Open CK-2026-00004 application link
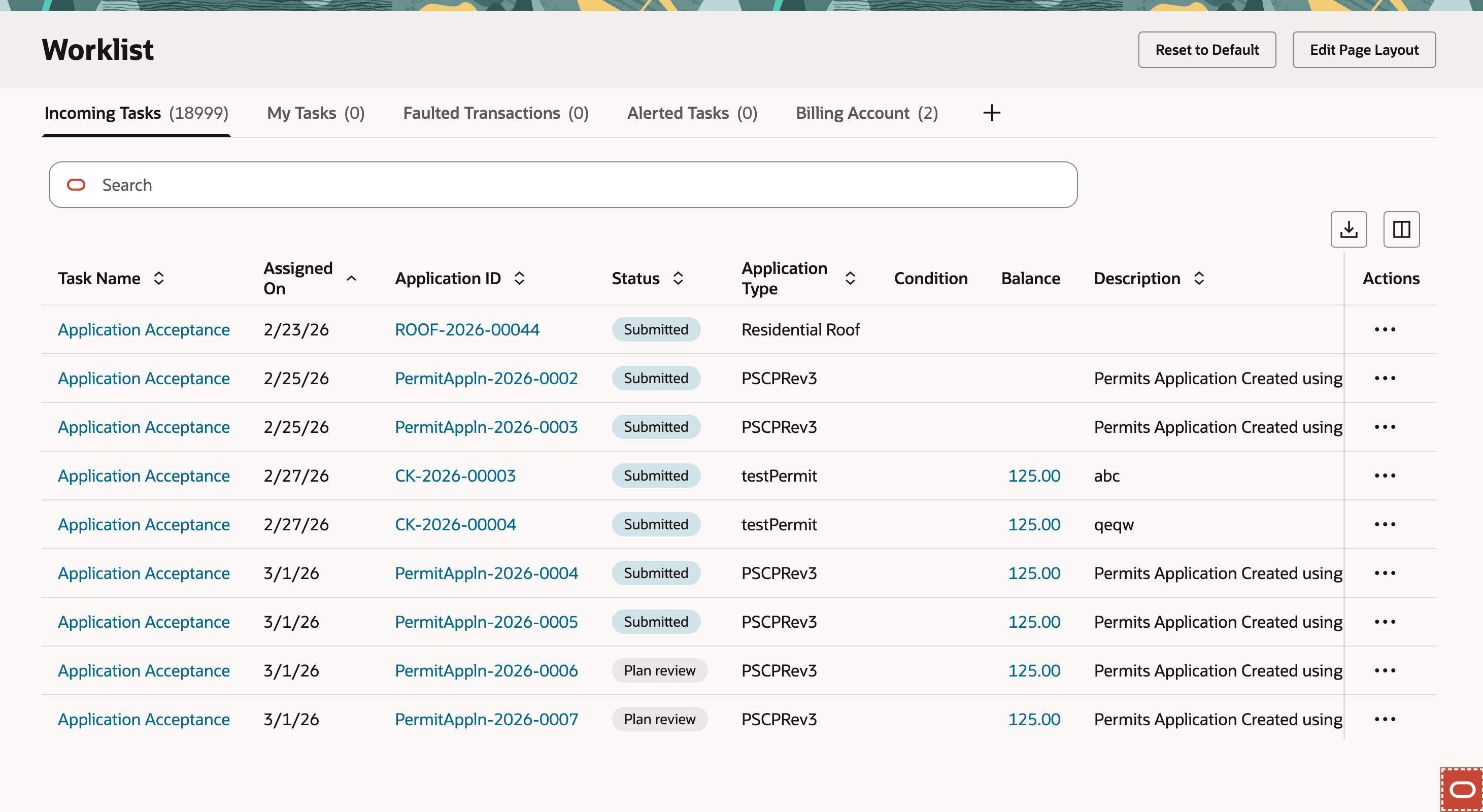 (x=455, y=524)
